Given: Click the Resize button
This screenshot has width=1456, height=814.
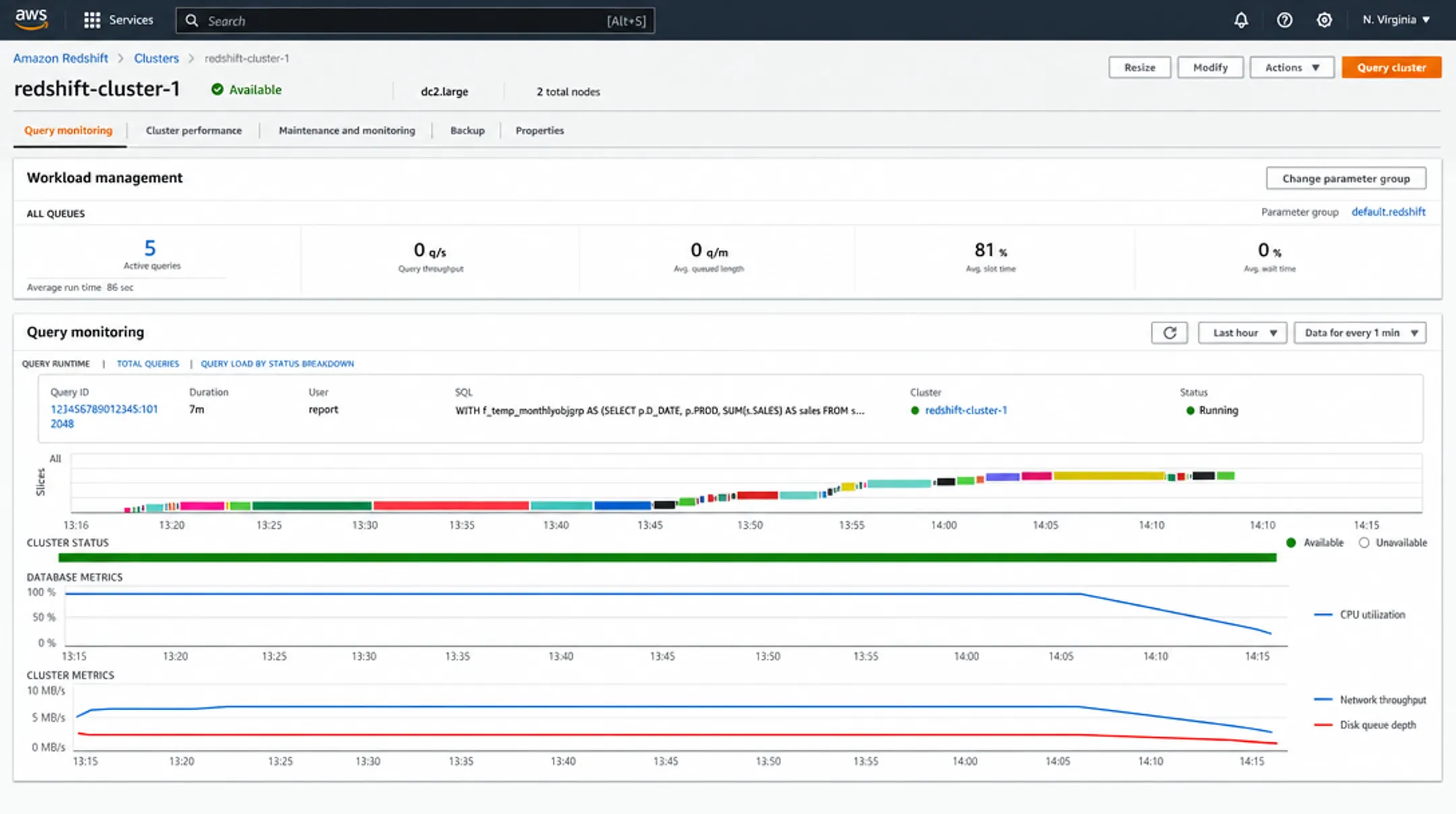Looking at the screenshot, I should coord(1140,67).
